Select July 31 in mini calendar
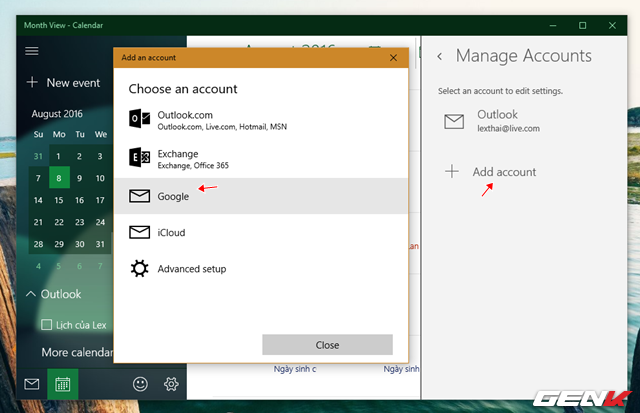Viewport: 640px width, 413px height. click(38, 156)
